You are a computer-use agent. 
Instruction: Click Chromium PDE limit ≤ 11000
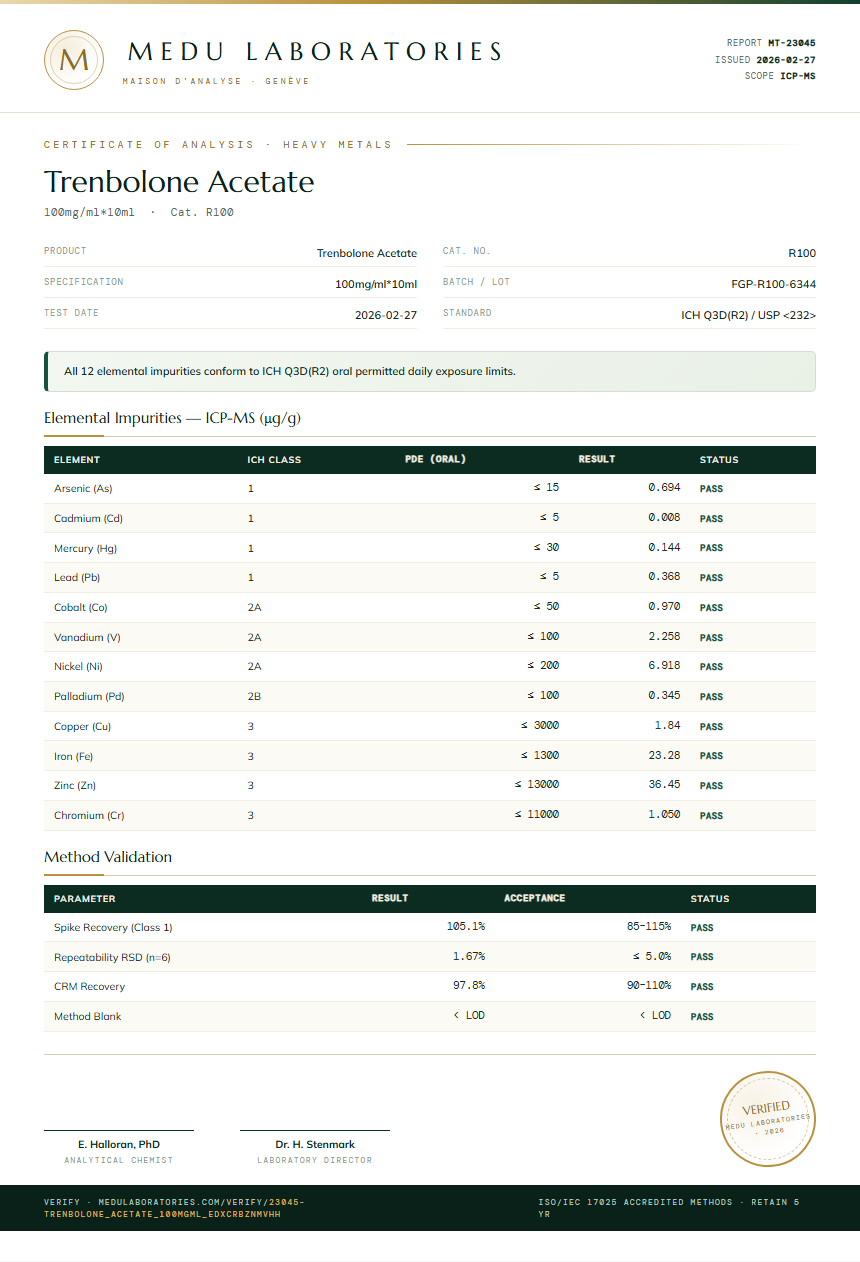[537, 814]
